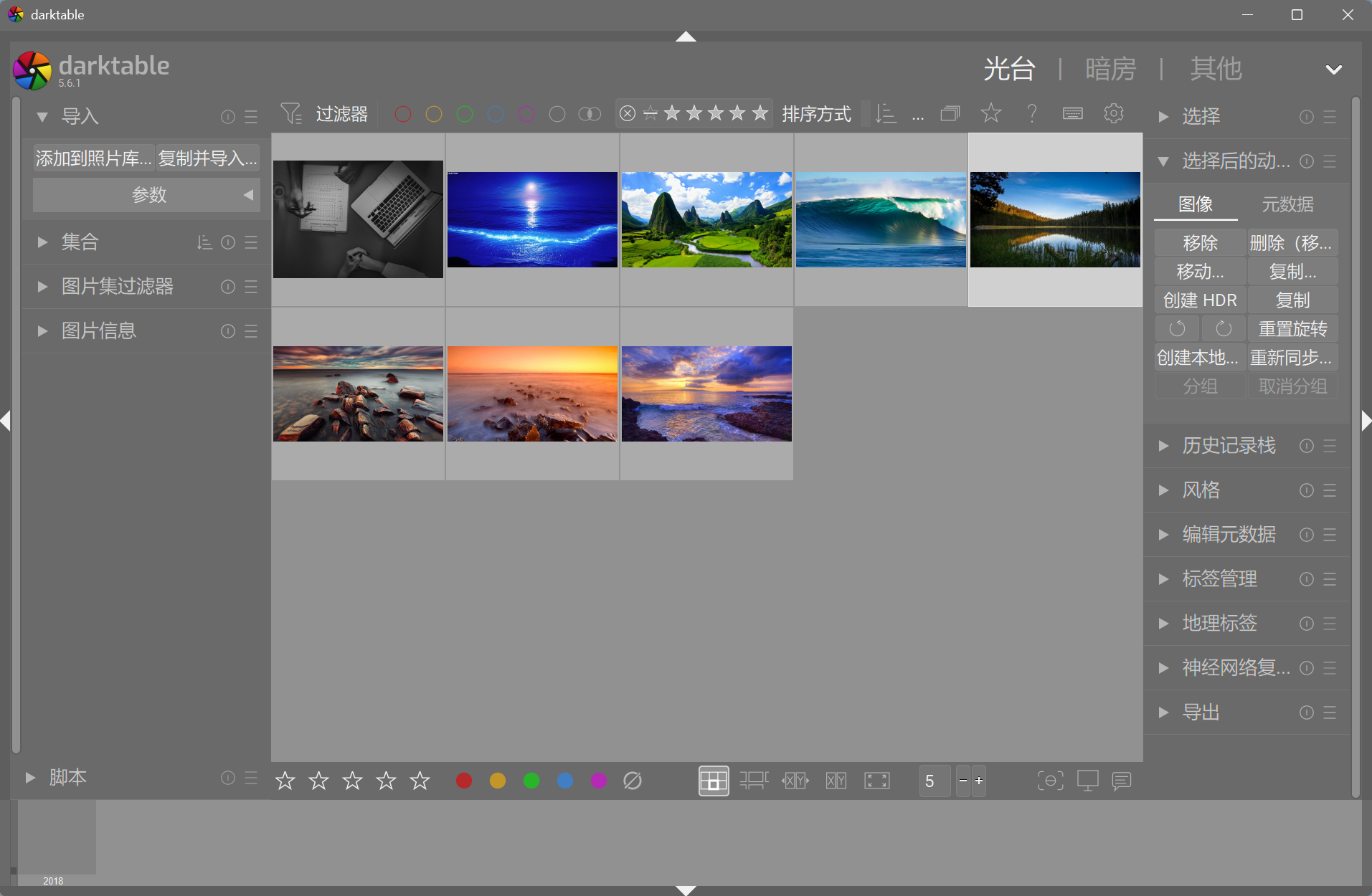The image size is (1372, 896).
Task: Click the reject rating icon in the rating filter
Action: tap(628, 113)
